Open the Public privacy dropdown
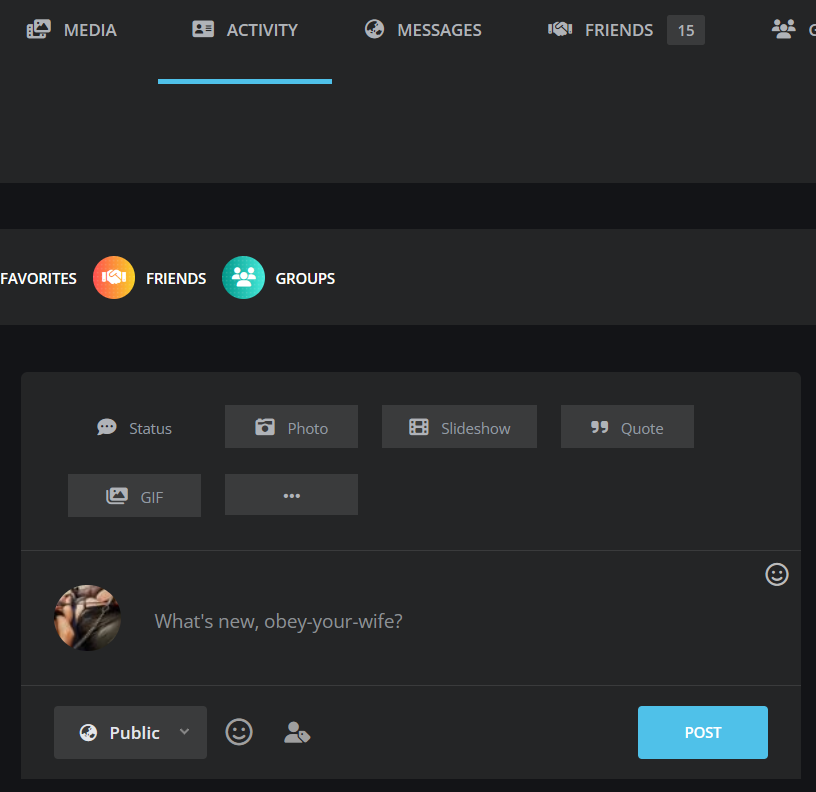Screen dimensions: 816x792 [122, 732]
